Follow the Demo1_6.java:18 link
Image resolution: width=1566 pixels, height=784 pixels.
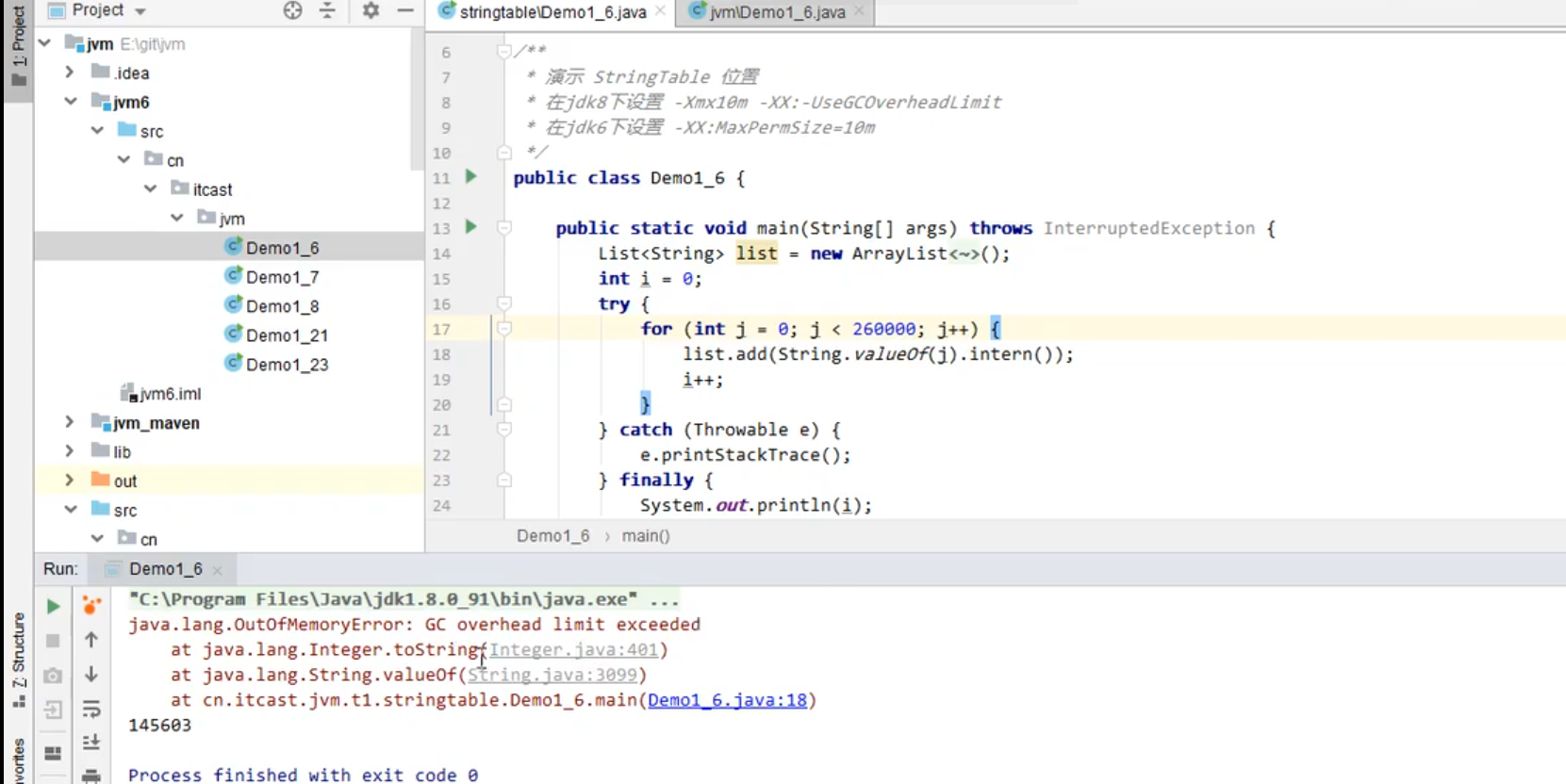coord(728,701)
